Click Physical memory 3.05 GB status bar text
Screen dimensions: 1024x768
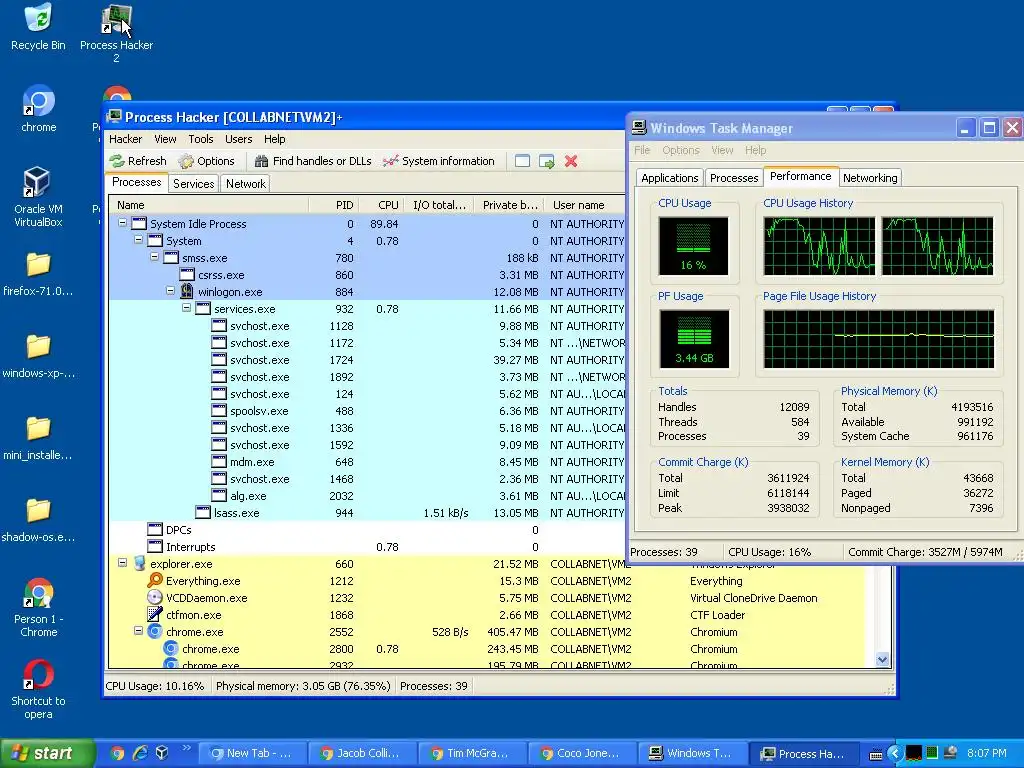point(303,686)
